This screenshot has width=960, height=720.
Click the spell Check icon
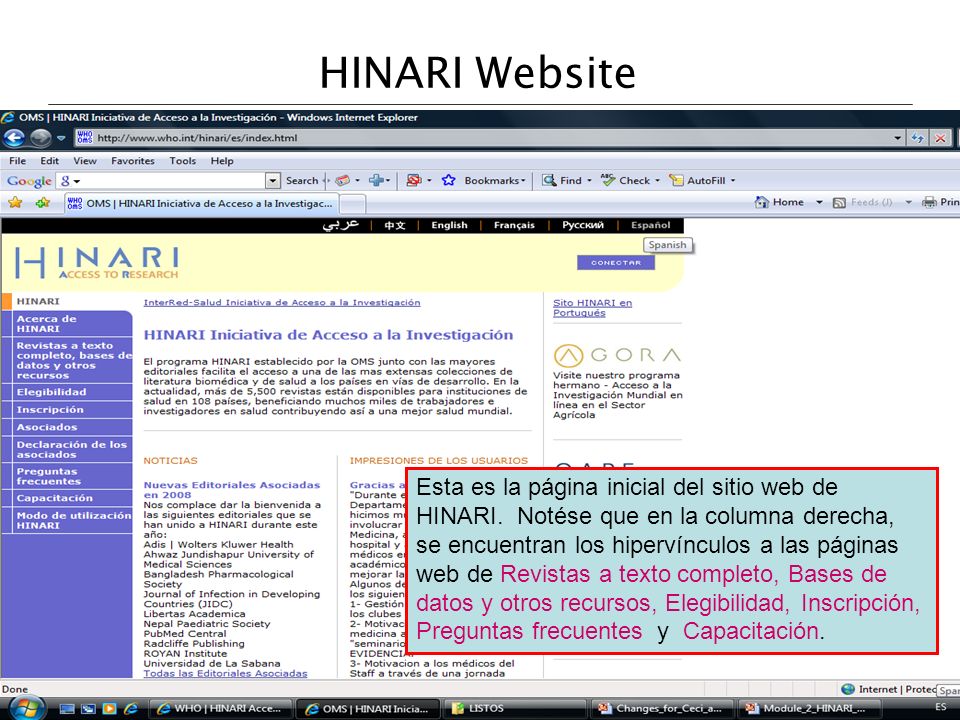pos(608,180)
